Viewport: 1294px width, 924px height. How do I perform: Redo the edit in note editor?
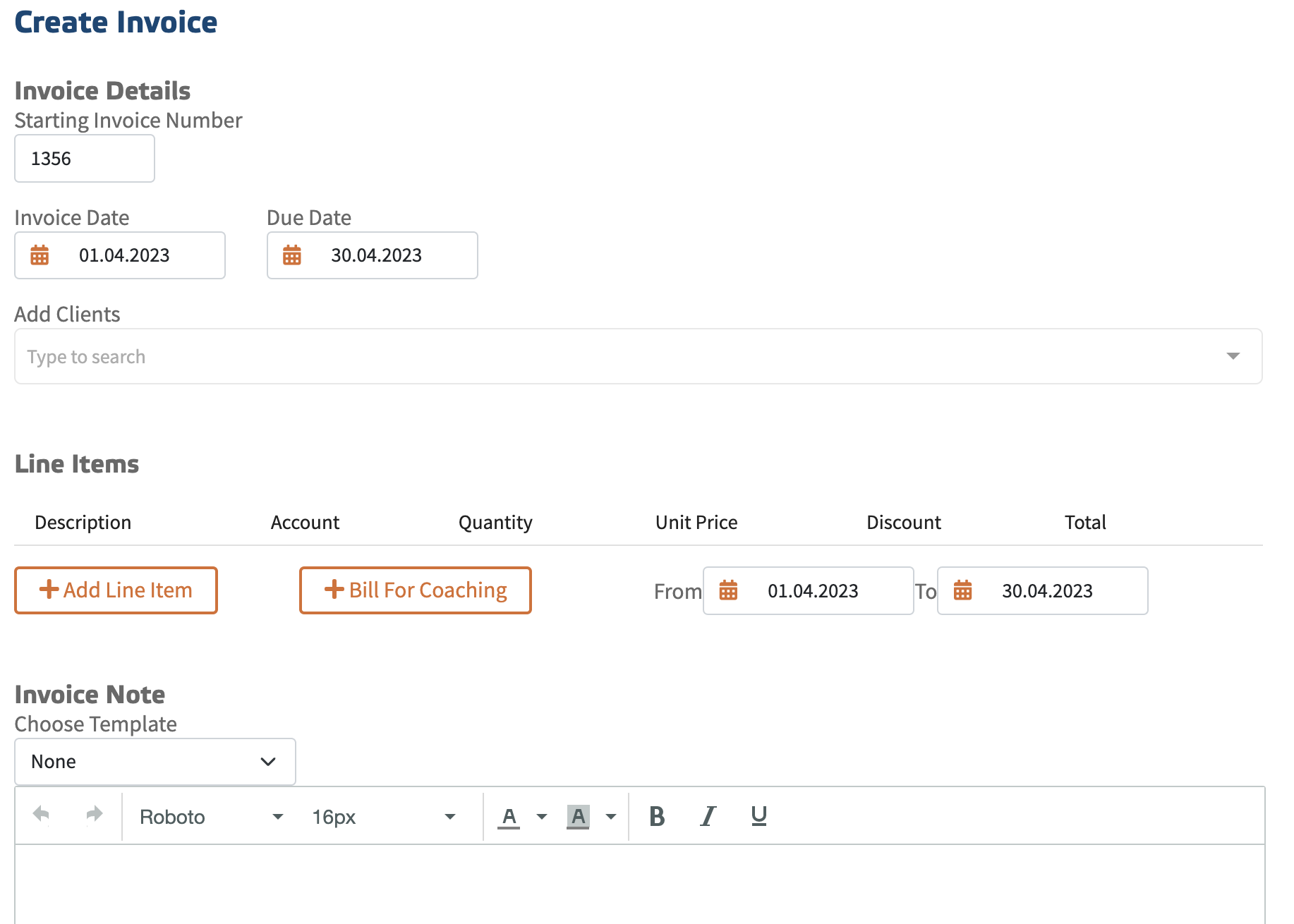[x=94, y=815]
